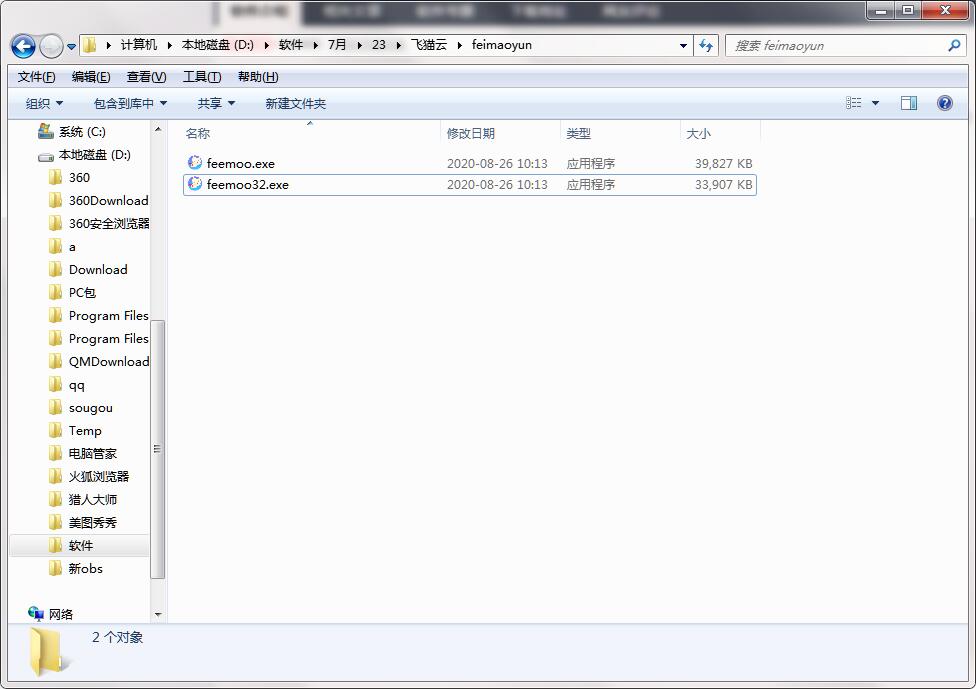This screenshot has height=689, width=976.
Task: Open 360Download folder in sidebar
Action: point(108,200)
